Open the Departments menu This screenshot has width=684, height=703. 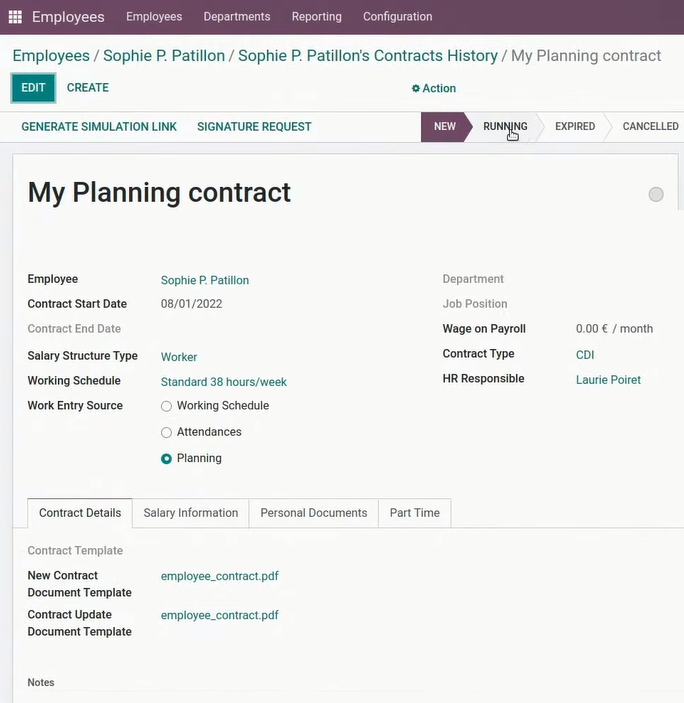(237, 17)
